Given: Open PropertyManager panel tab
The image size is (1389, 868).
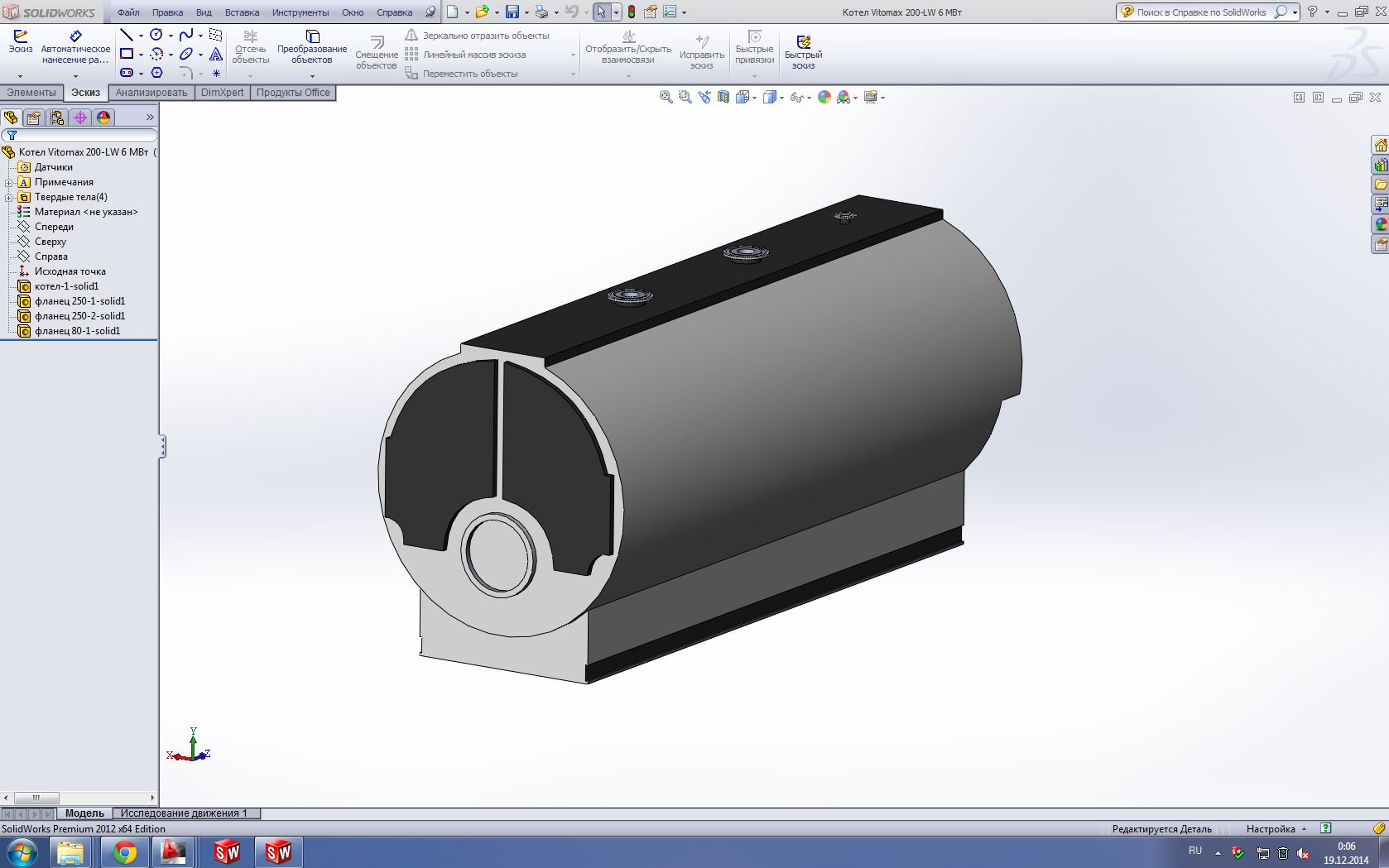Looking at the screenshot, I should click(x=34, y=117).
